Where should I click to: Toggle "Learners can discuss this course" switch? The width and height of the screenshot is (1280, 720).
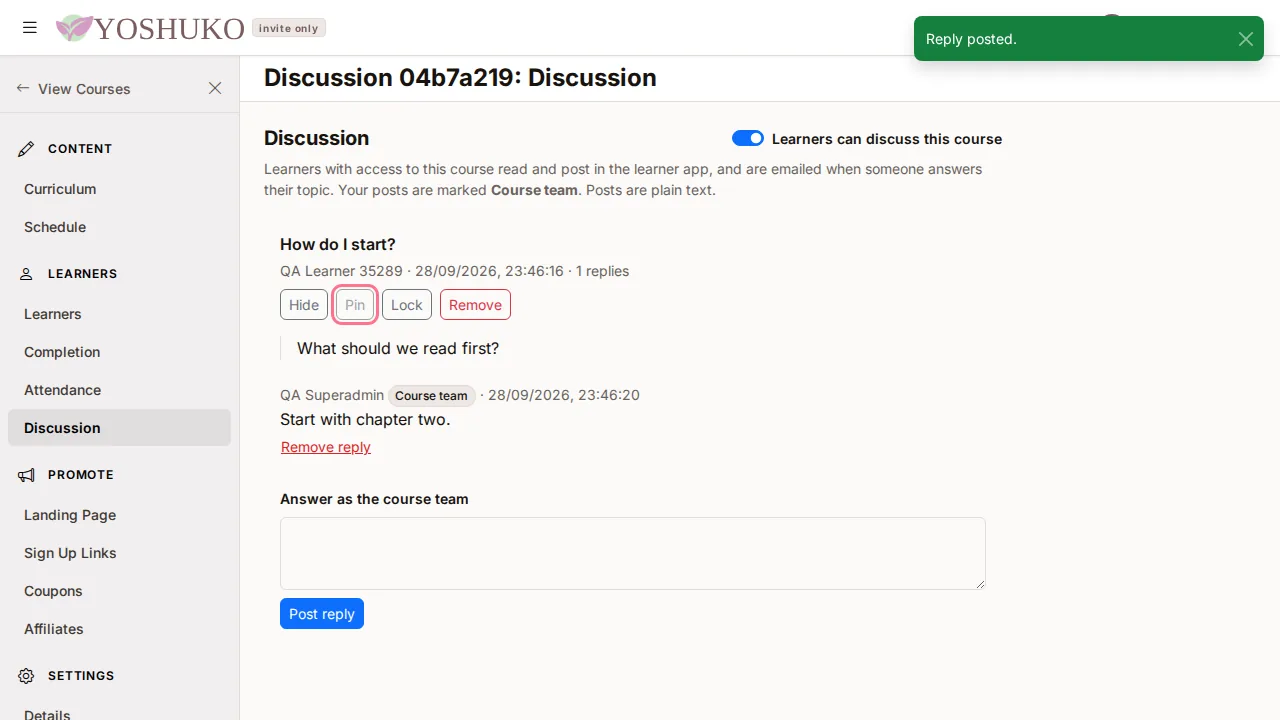[x=748, y=139]
